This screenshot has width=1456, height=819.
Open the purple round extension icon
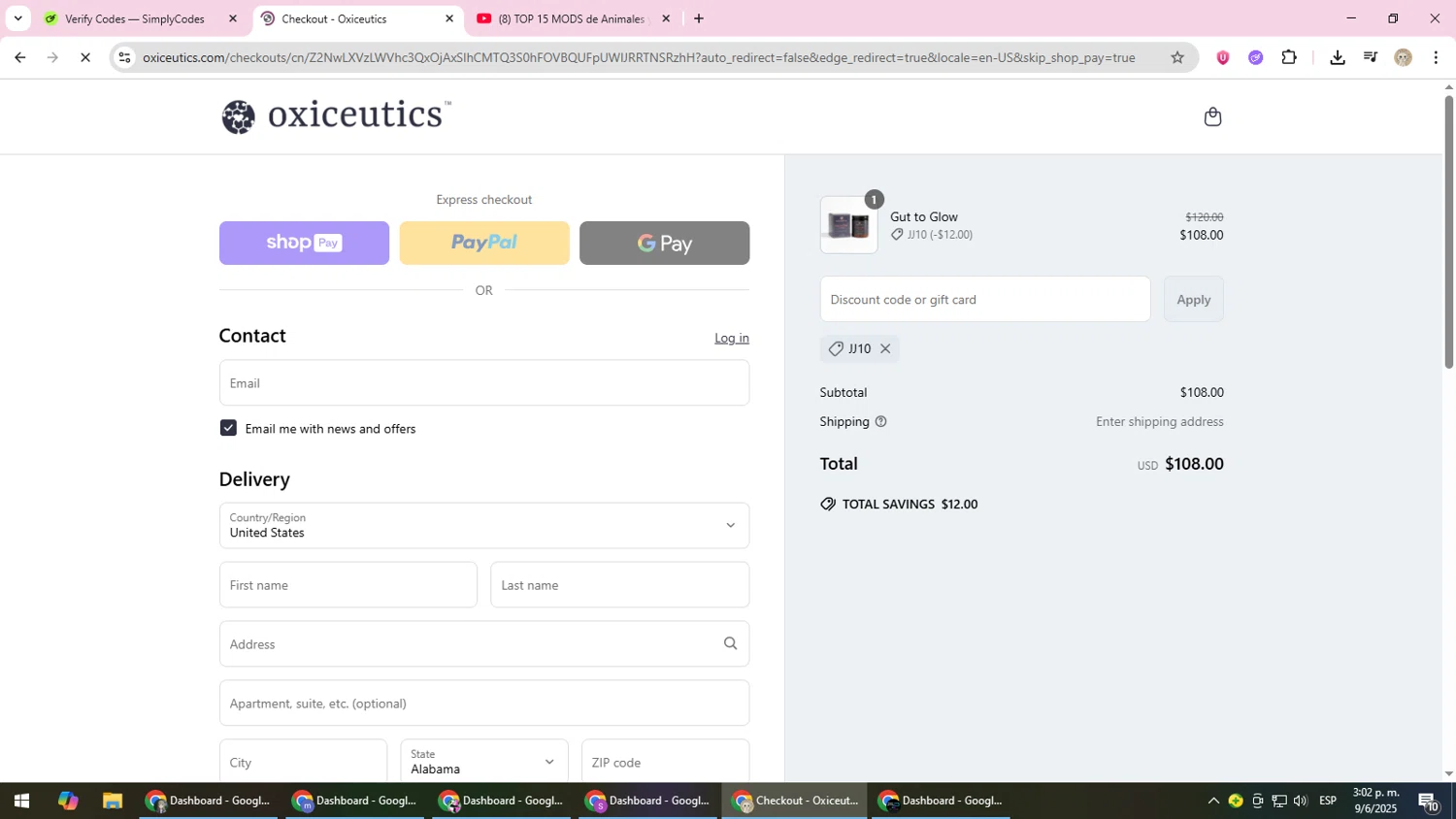click(x=1255, y=57)
